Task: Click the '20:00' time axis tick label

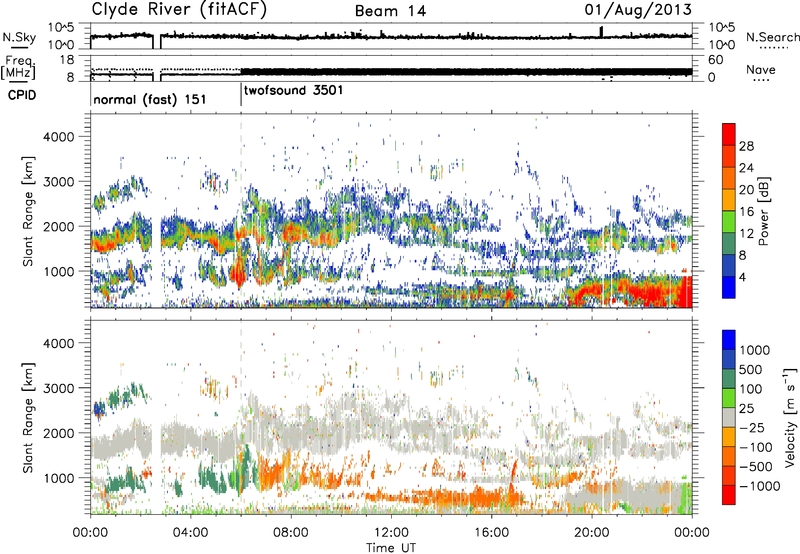Action: click(x=591, y=533)
